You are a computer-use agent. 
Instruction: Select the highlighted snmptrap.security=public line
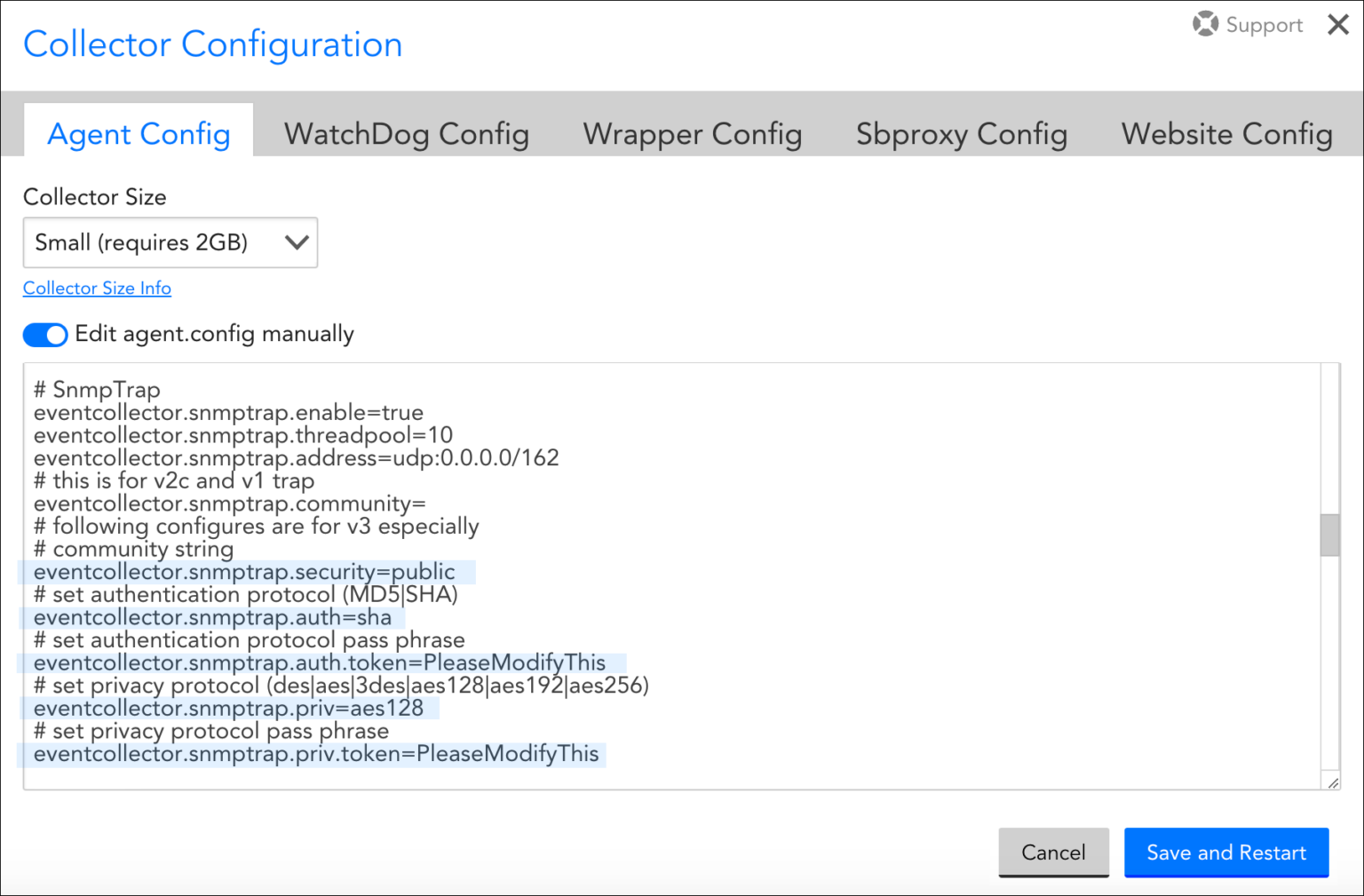[x=245, y=572]
